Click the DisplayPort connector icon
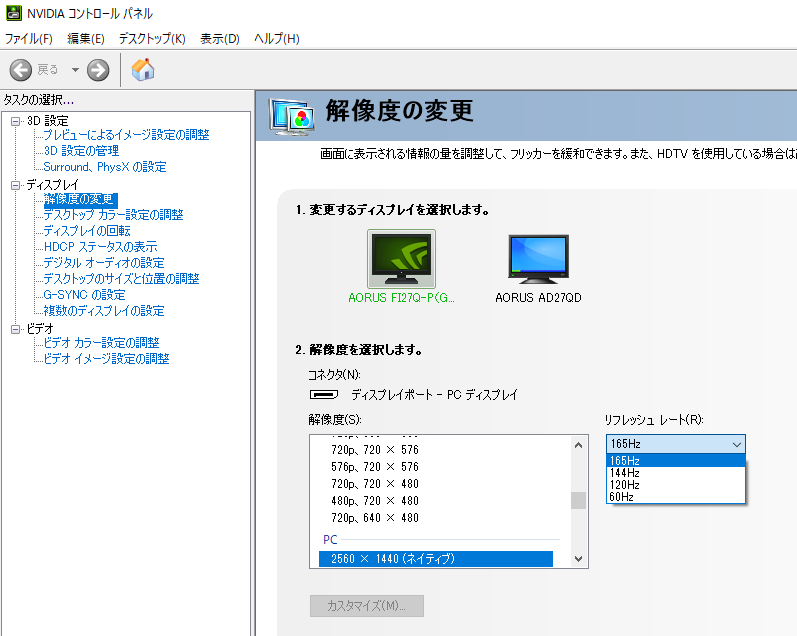This screenshot has width=797, height=636. [x=324, y=395]
